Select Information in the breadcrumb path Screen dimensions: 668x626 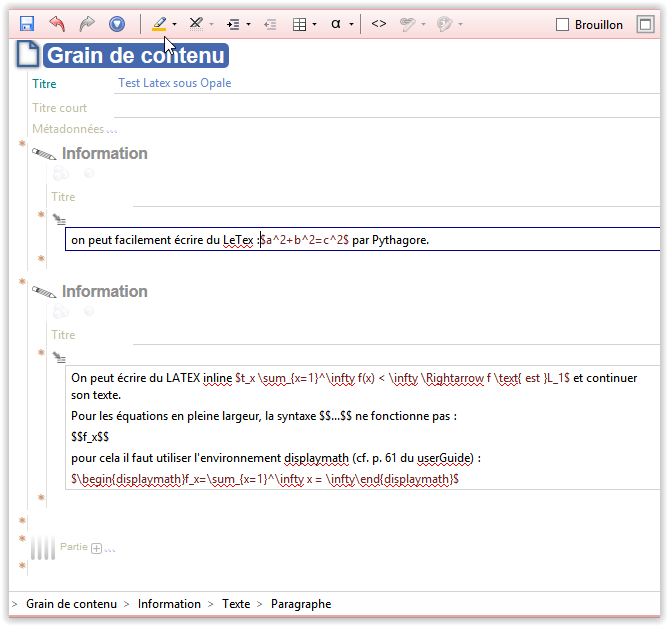(169, 604)
